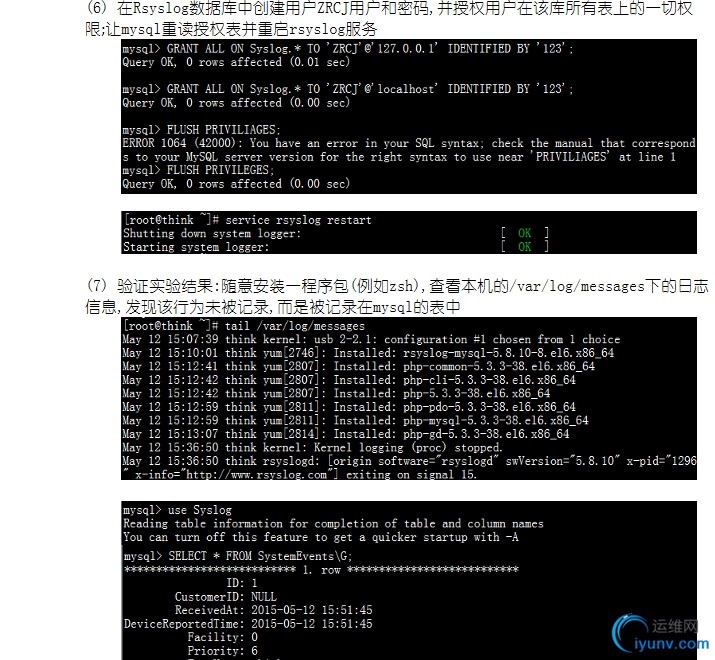Click the 'Installed: rsyslog-mysql-5.8.10-8.el6.x86_64' line
Screen dimensions: 715x660
point(368,353)
